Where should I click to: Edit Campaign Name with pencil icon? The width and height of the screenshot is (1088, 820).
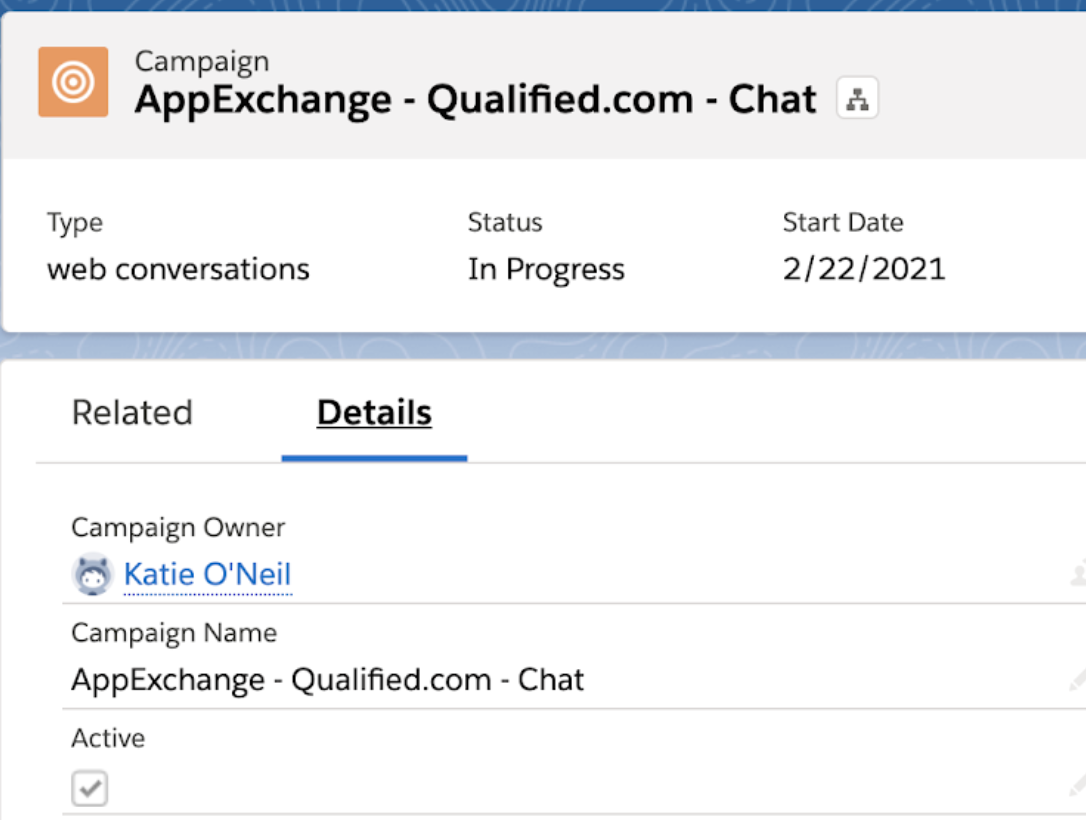click(x=1078, y=680)
